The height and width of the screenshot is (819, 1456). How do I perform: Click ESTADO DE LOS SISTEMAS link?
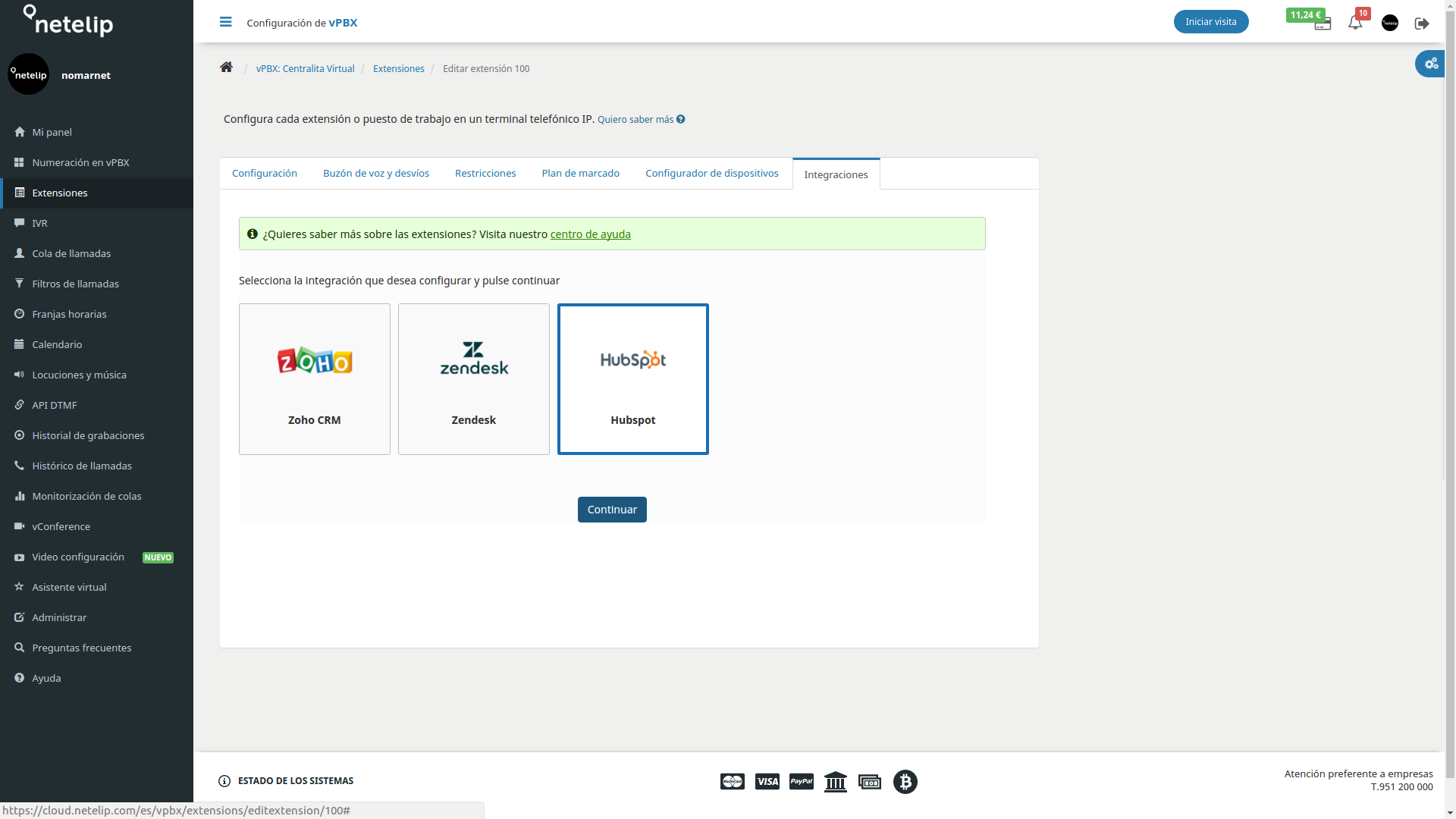[296, 781]
